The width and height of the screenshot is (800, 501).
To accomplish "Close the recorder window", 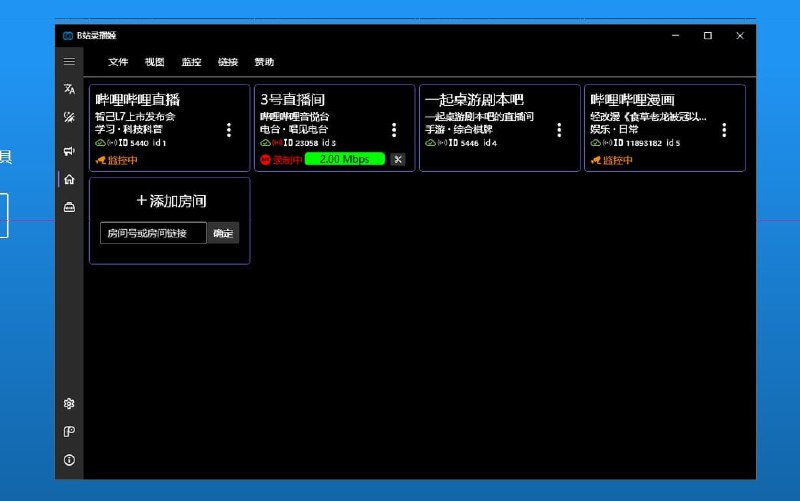I will 740,36.
